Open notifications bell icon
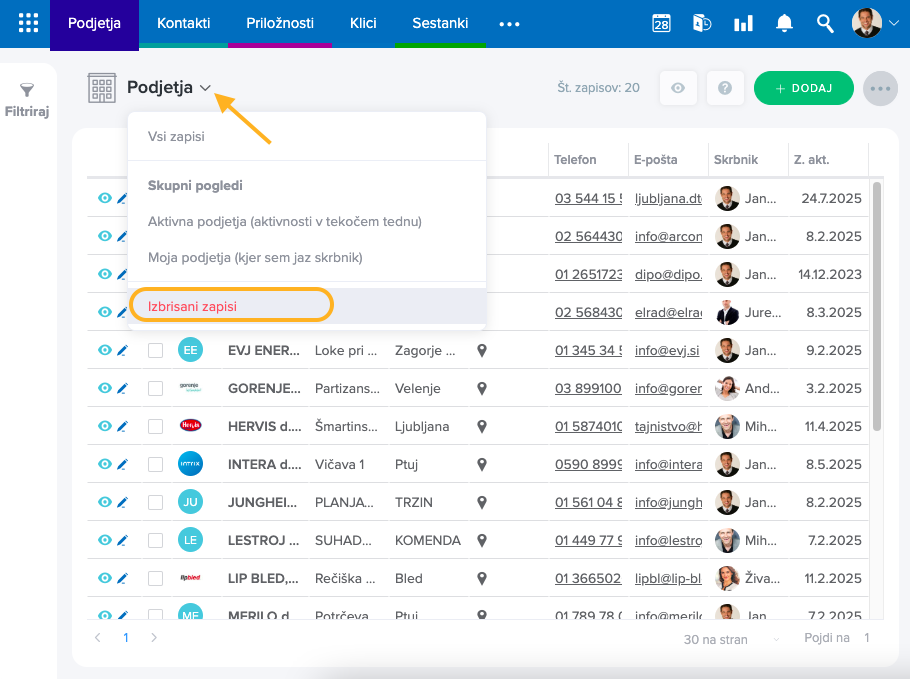 [784, 24]
